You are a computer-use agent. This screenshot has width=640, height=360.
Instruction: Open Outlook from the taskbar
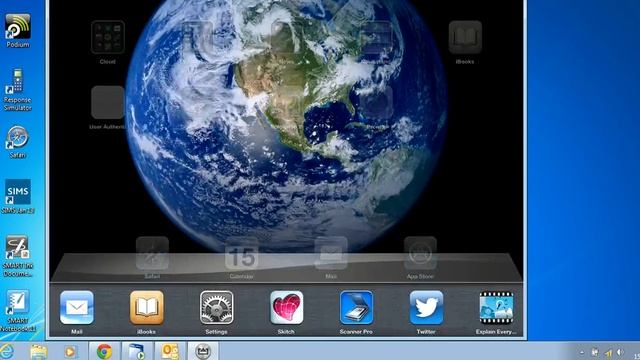[x=170, y=351]
